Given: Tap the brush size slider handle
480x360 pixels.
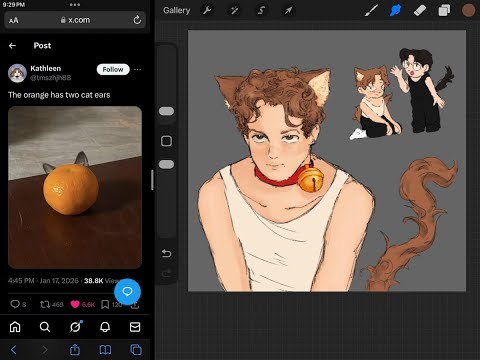Looking at the screenshot, I should 166,111.
